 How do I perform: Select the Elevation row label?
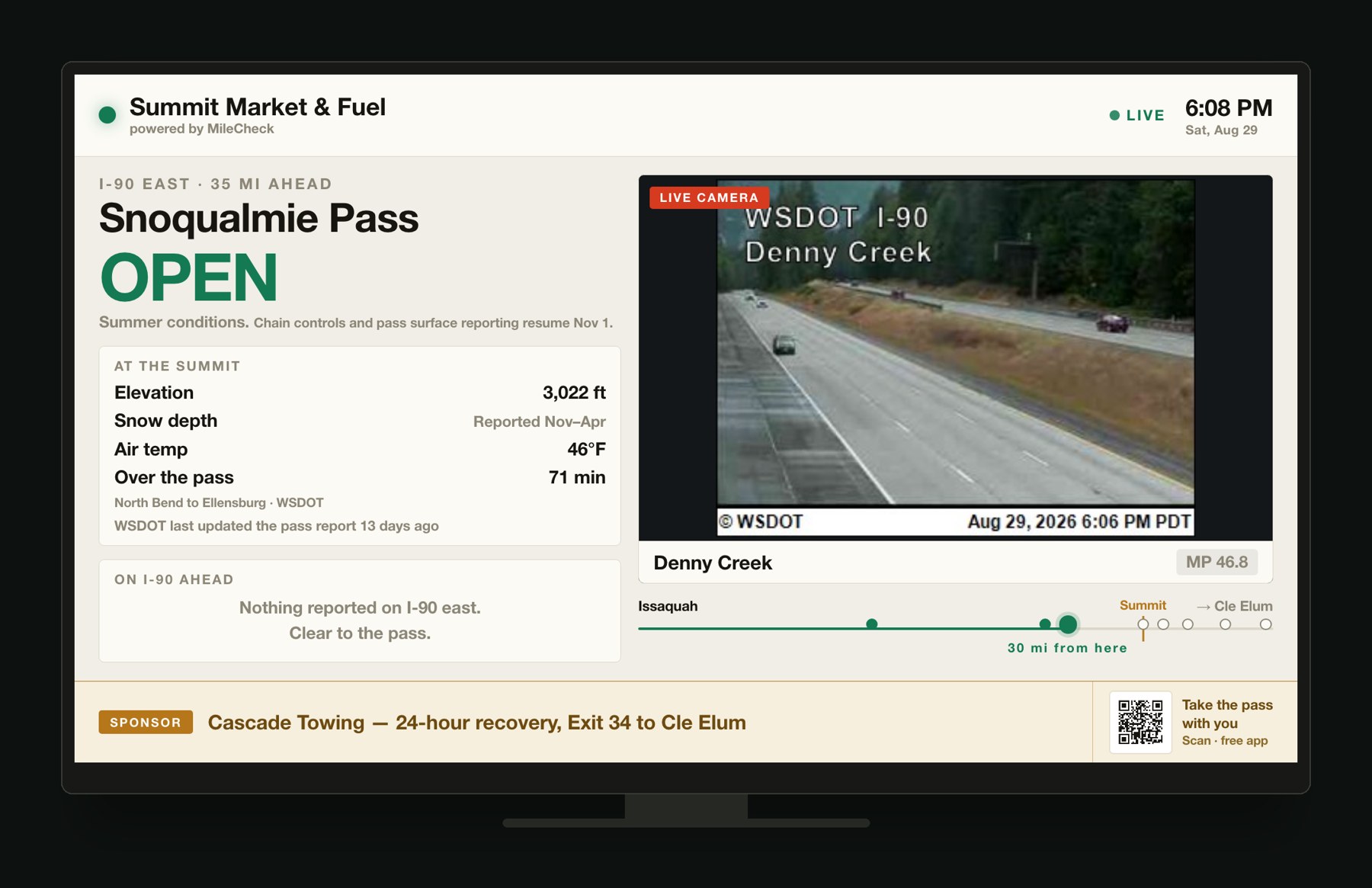pyautogui.click(x=154, y=393)
